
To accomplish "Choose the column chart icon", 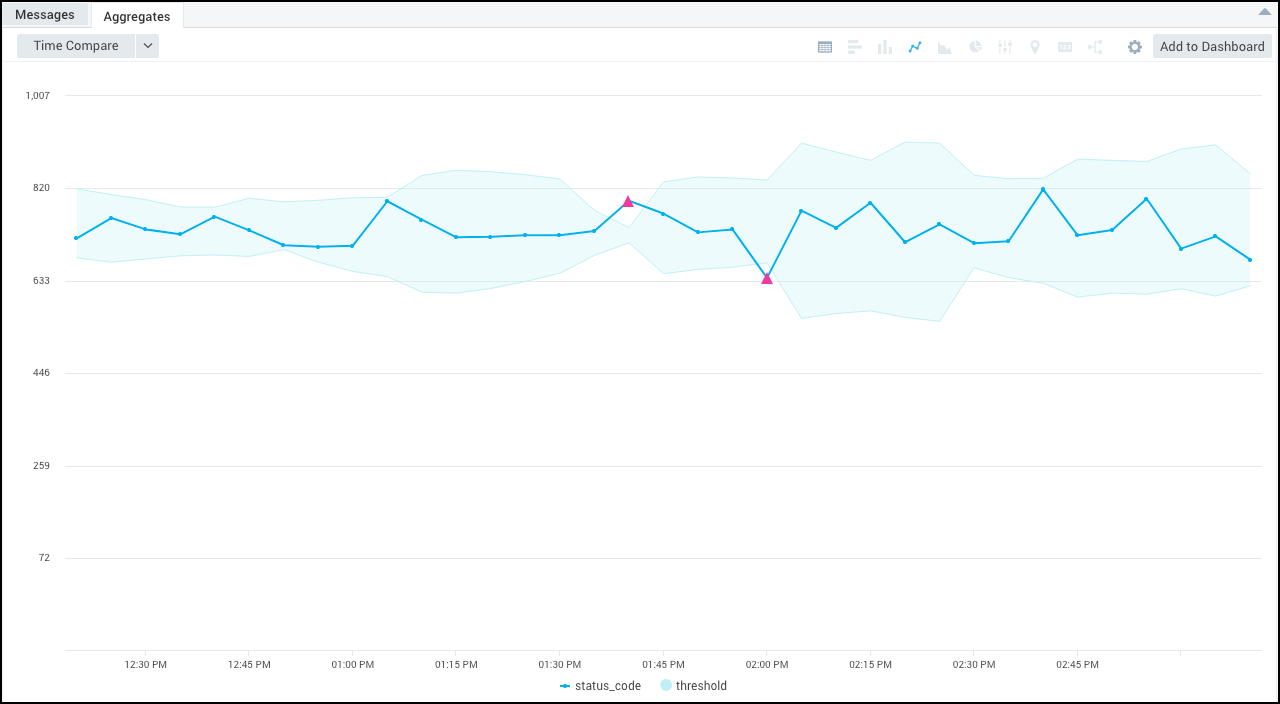I will (x=885, y=47).
